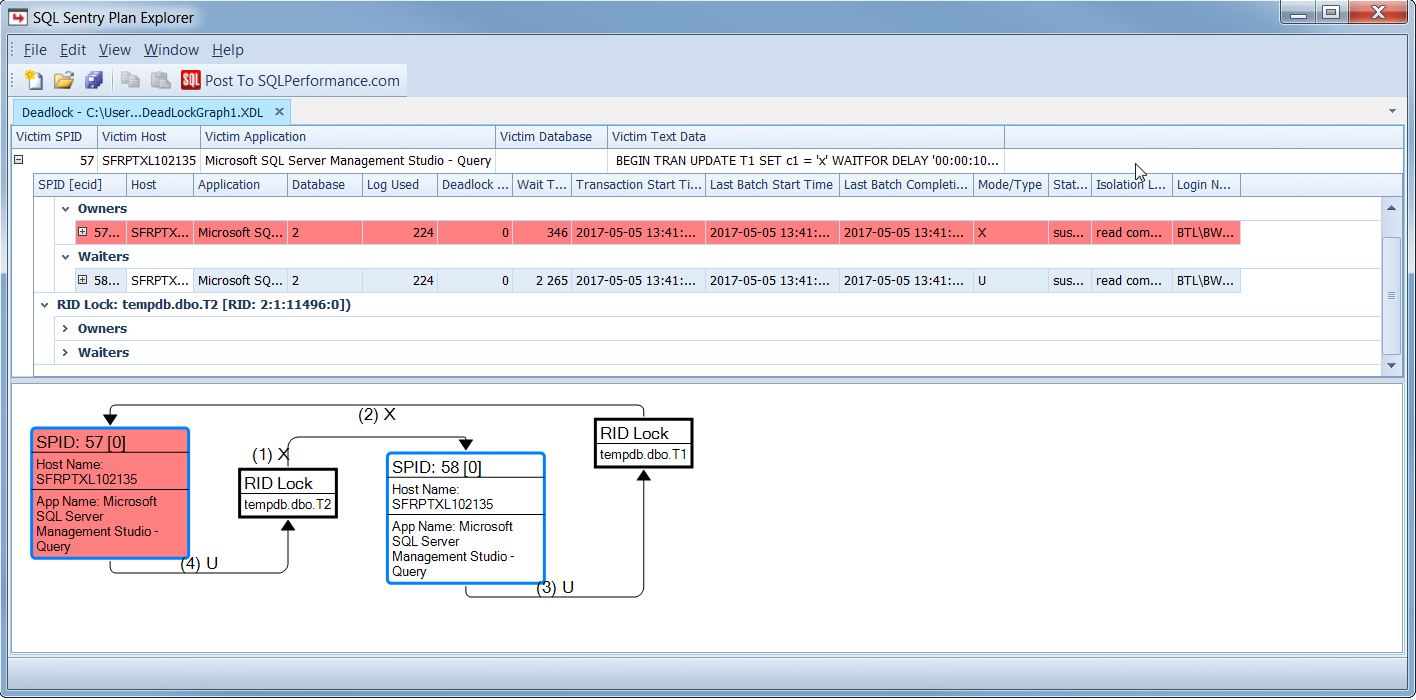Click the wait time cell '2 265'

tap(542, 281)
